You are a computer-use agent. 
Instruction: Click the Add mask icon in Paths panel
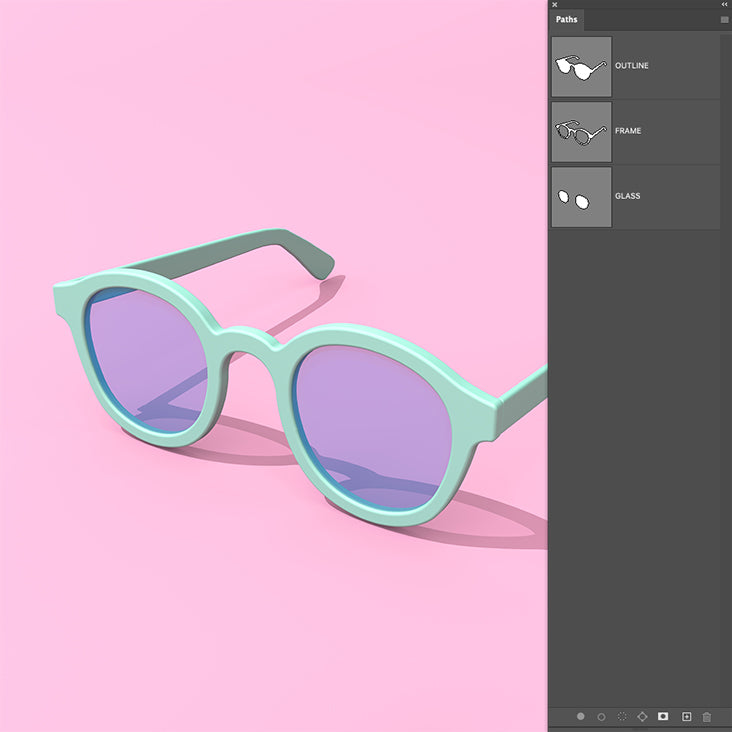click(663, 717)
